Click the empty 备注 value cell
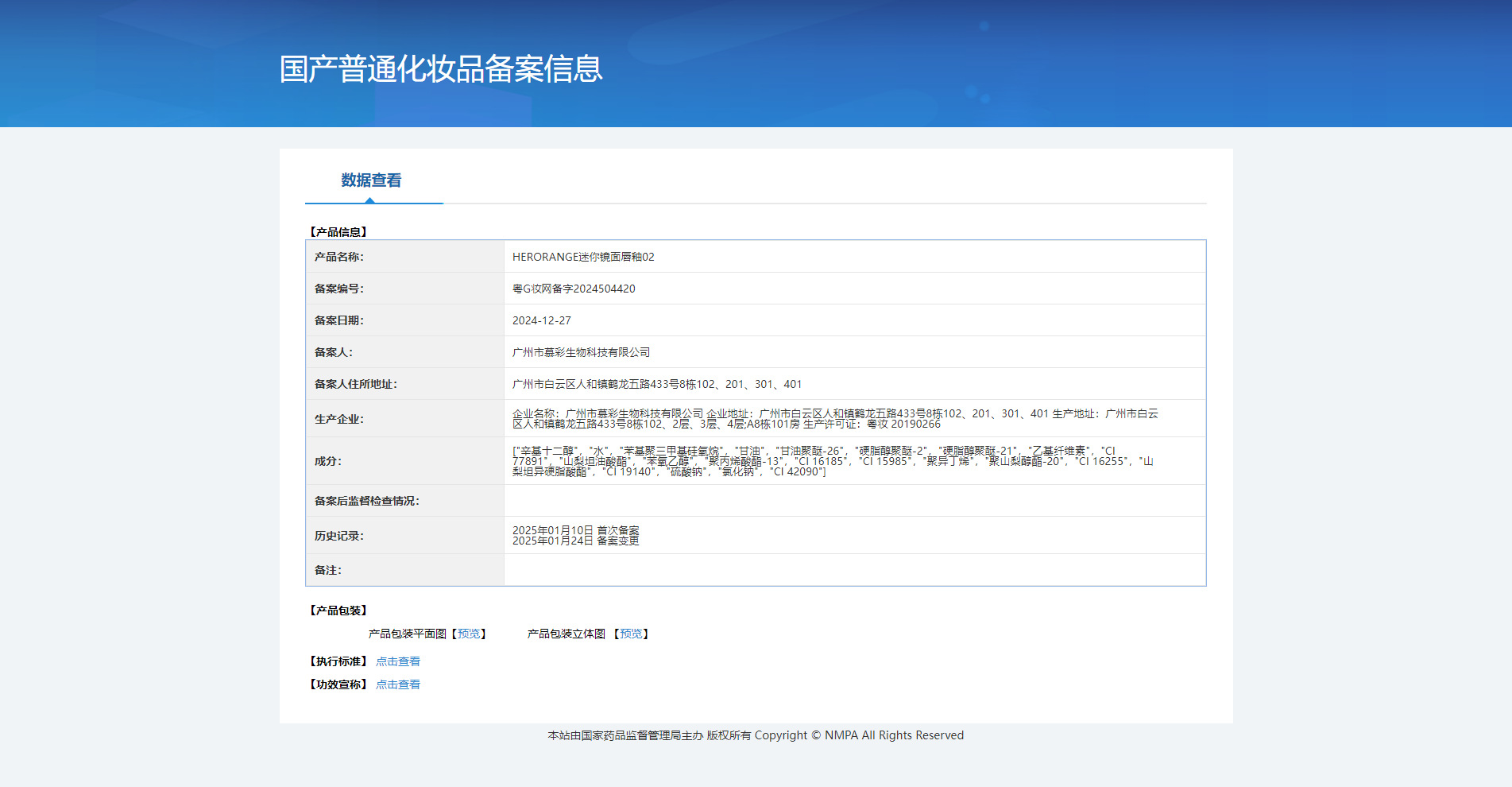The image size is (1512, 787). (x=854, y=570)
